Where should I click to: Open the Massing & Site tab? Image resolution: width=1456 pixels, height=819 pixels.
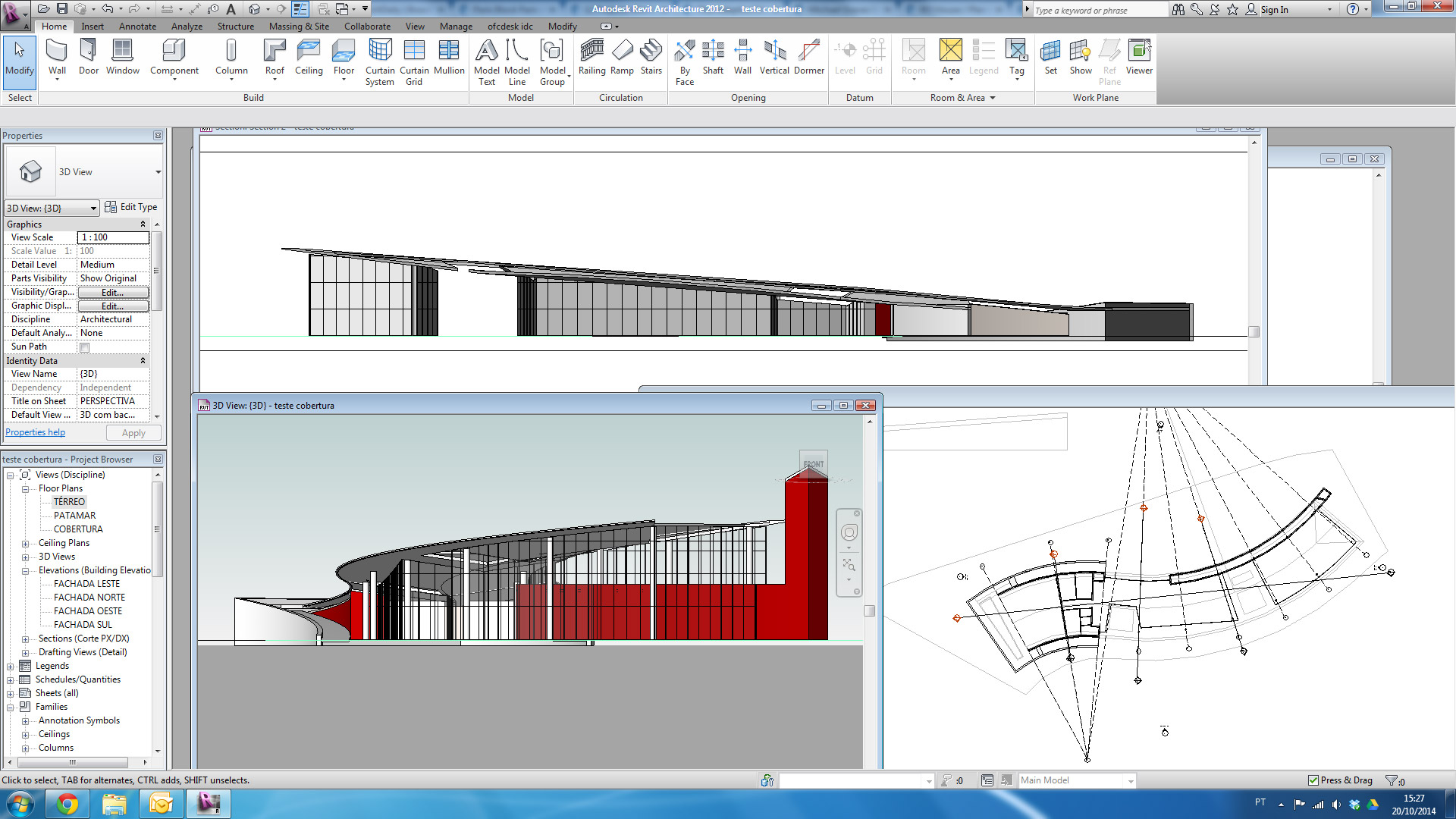[299, 26]
